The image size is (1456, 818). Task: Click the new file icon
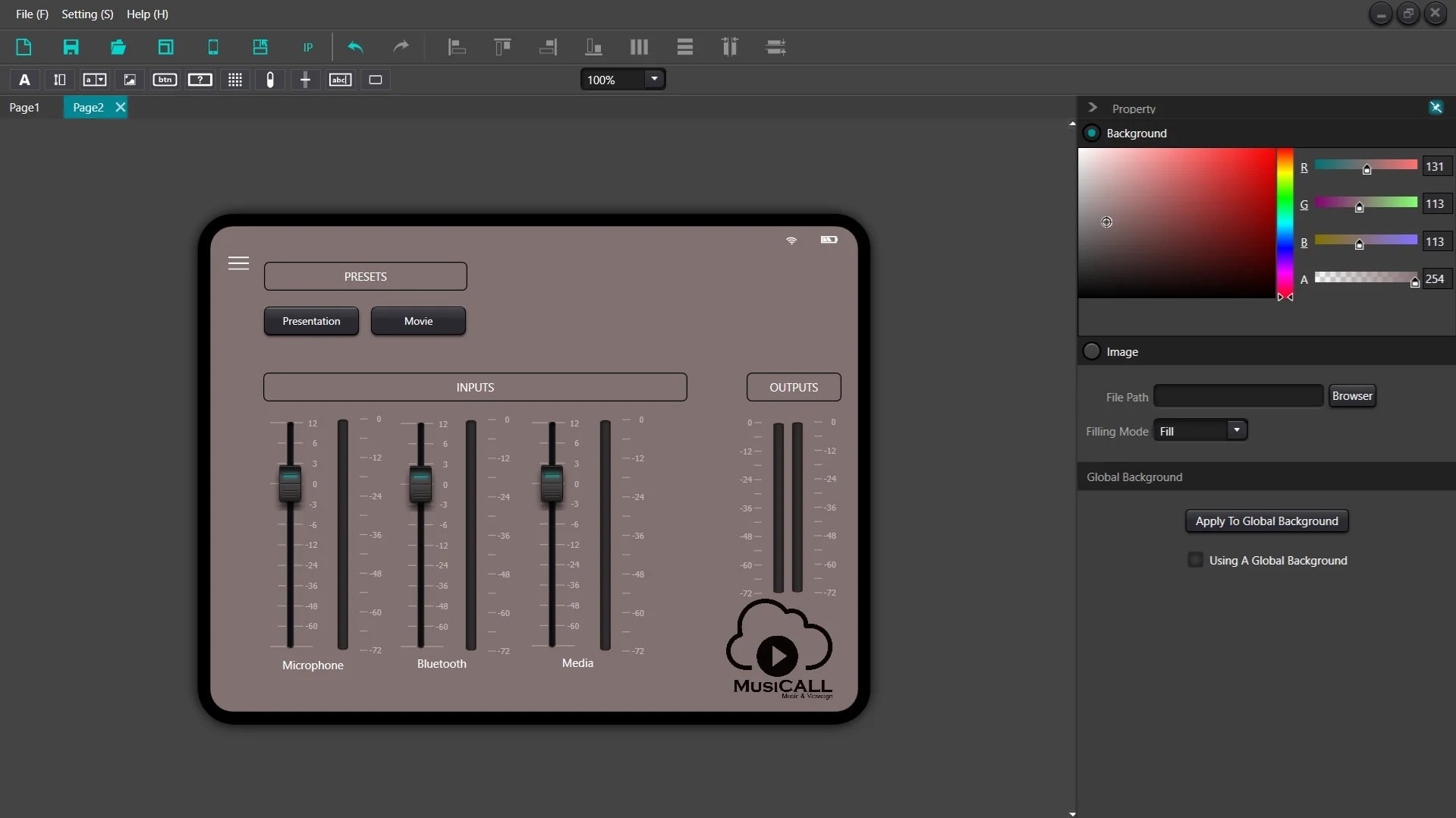click(x=24, y=47)
